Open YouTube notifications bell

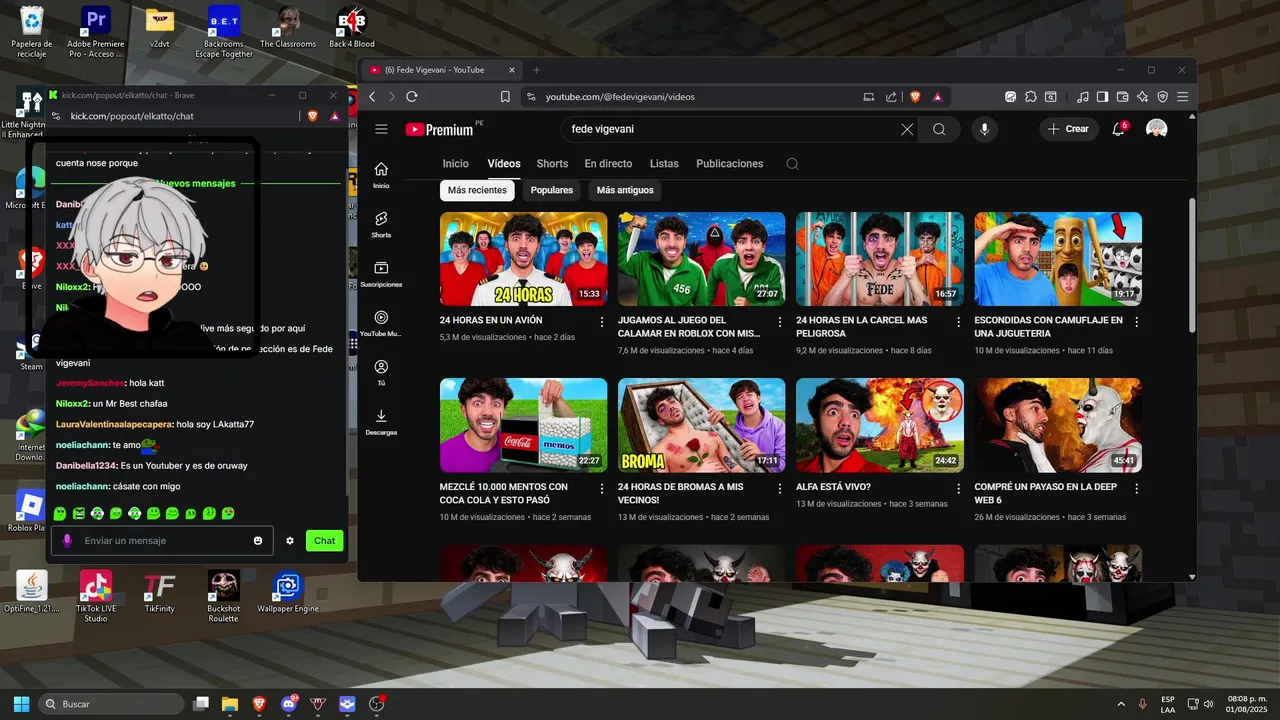point(1119,129)
